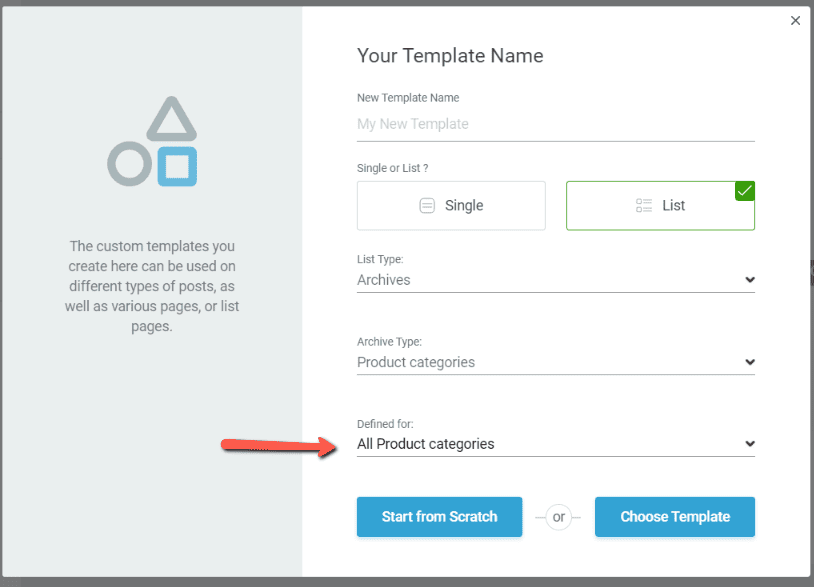Click the Choose Template button
Image resolution: width=814 pixels, height=587 pixels.
[x=674, y=517]
